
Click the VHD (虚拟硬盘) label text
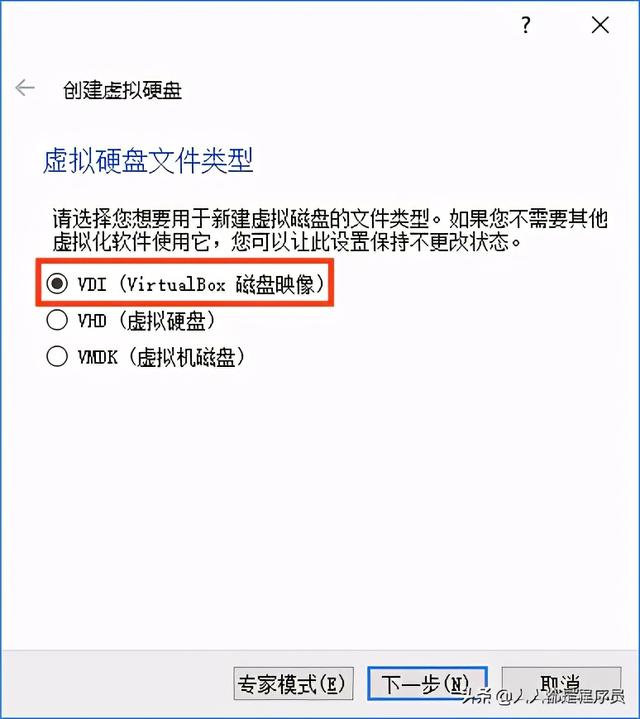[146, 321]
